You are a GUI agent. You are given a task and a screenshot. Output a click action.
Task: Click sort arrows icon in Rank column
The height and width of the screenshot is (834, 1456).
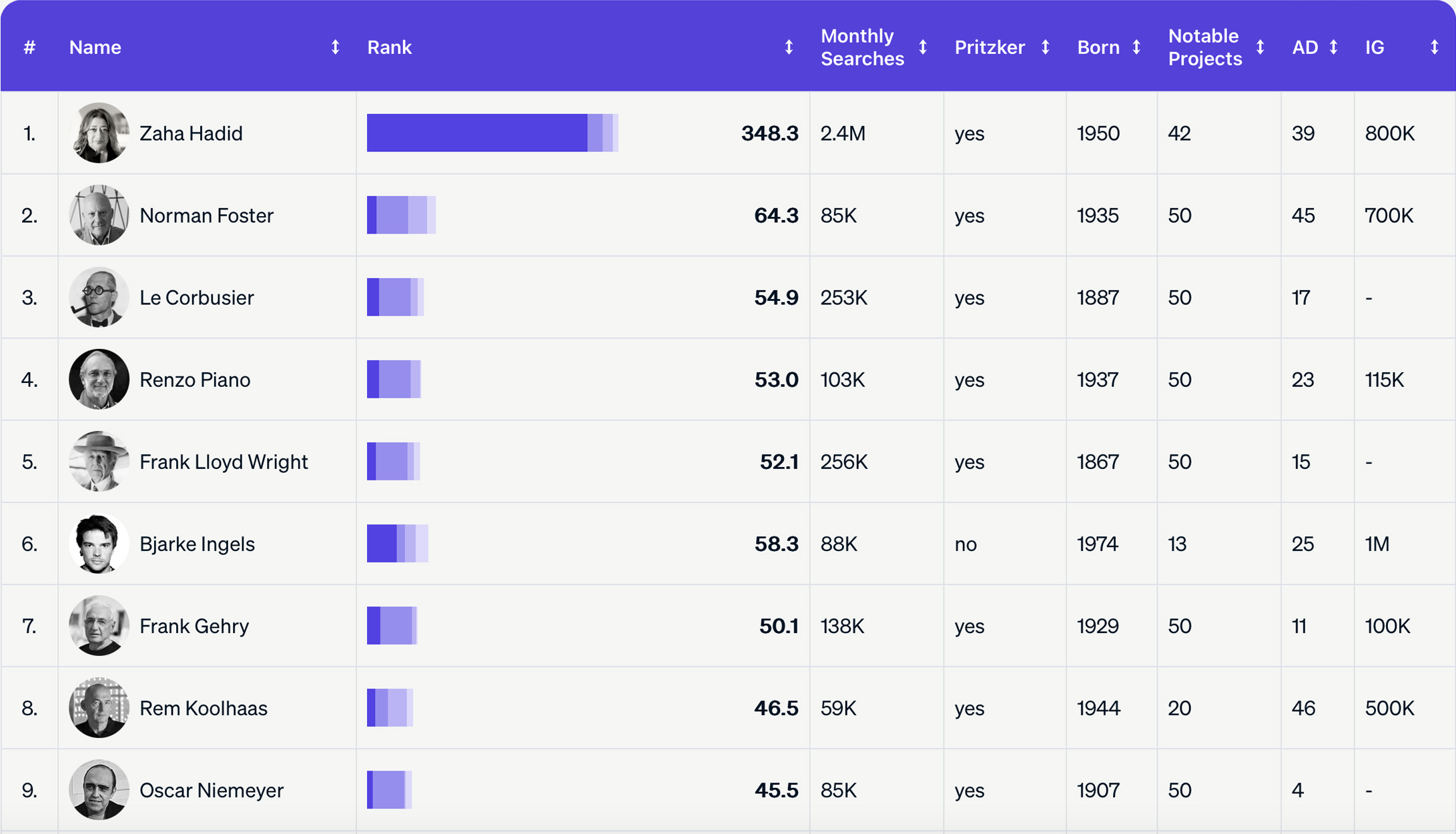tap(789, 47)
